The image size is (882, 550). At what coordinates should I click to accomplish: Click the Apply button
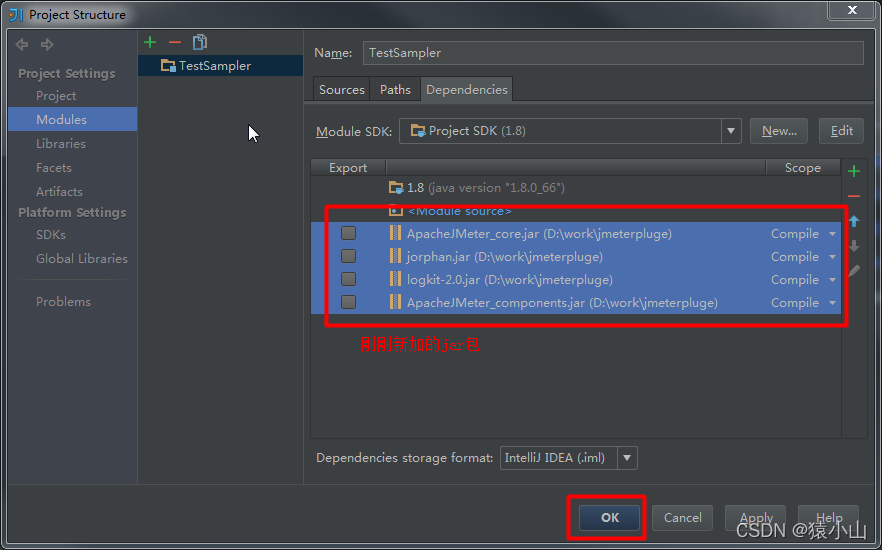coord(755,517)
